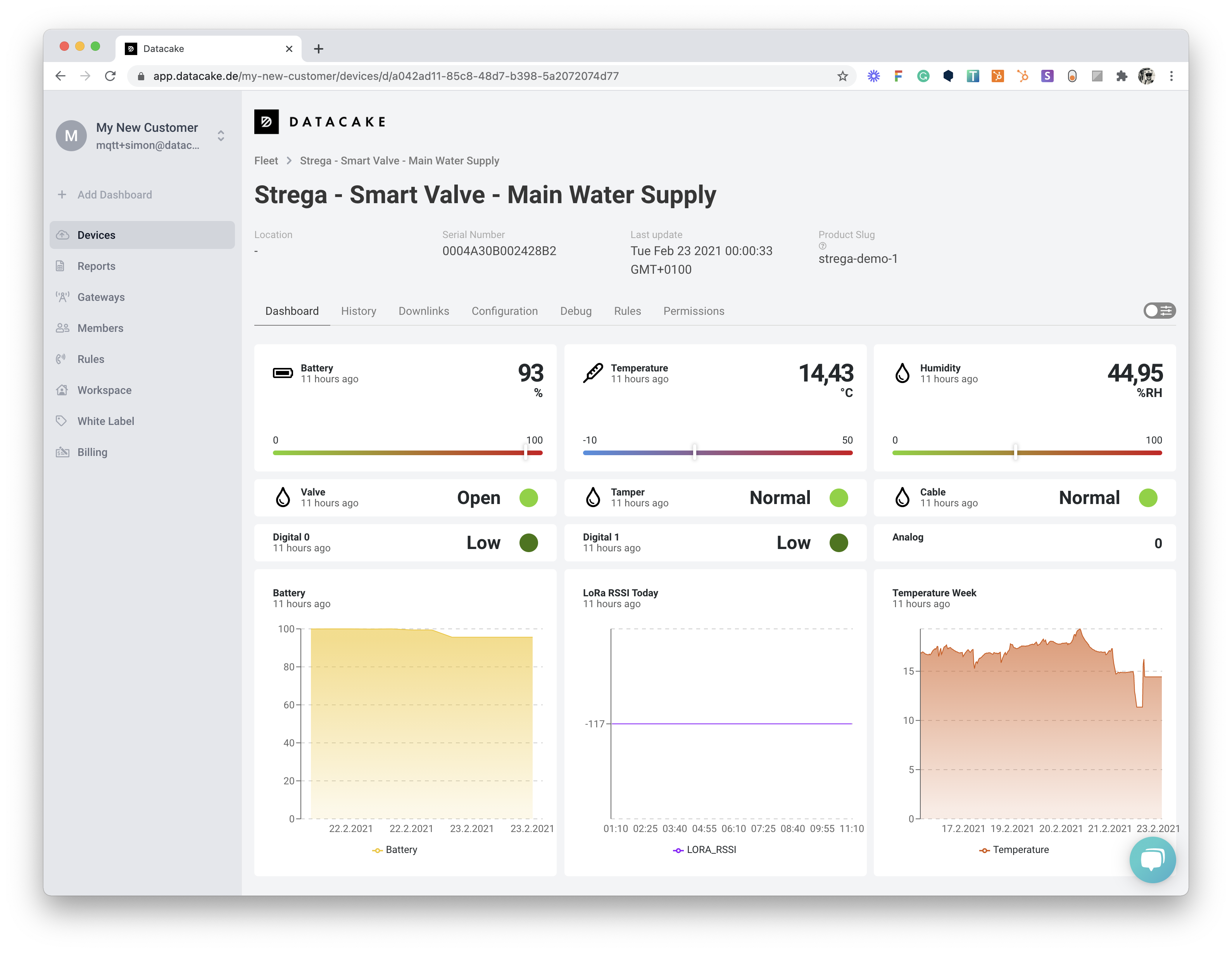Click the droplet icon in Tamper widget
Viewport: 1232px width, 953px height.
click(593, 497)
